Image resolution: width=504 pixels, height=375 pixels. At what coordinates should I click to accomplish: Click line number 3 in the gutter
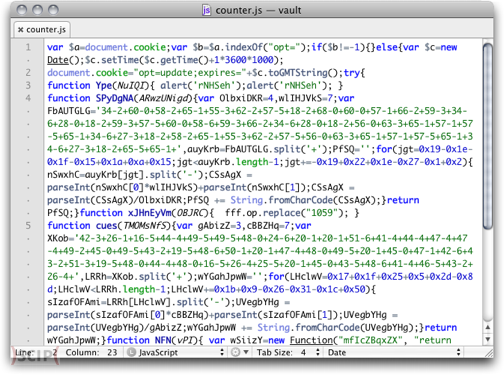coord(28,85)
